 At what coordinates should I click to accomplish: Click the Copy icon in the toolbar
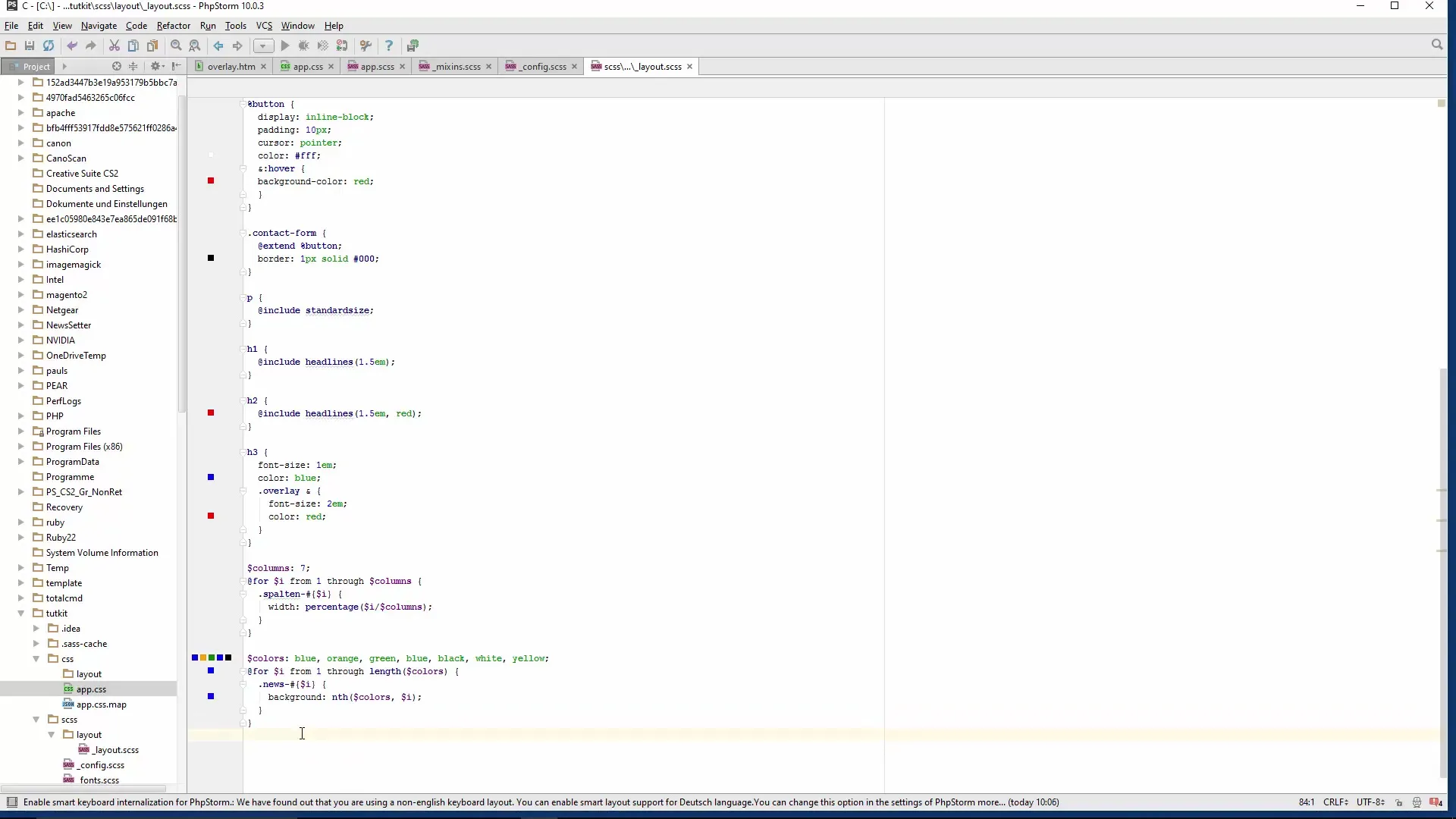(133, 45)
